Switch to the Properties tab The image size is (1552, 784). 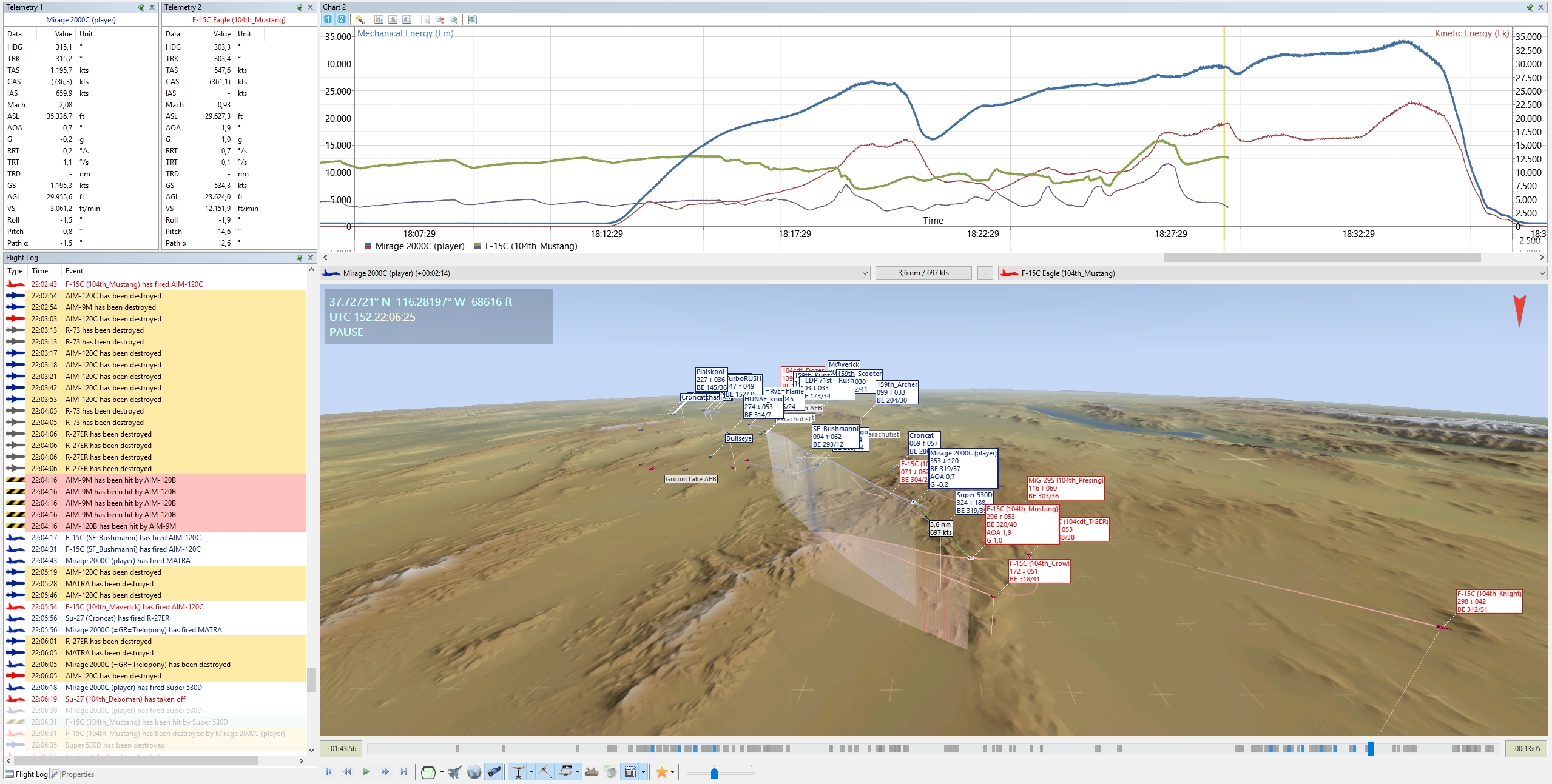(73, 774)
